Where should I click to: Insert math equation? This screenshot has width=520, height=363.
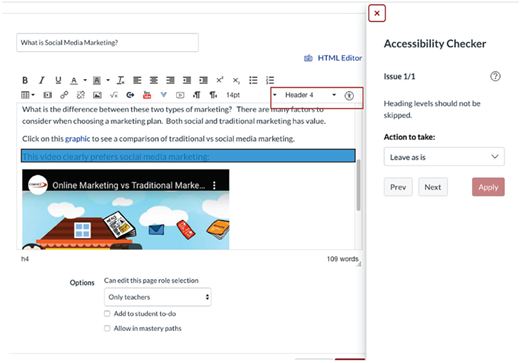[114, 95]
